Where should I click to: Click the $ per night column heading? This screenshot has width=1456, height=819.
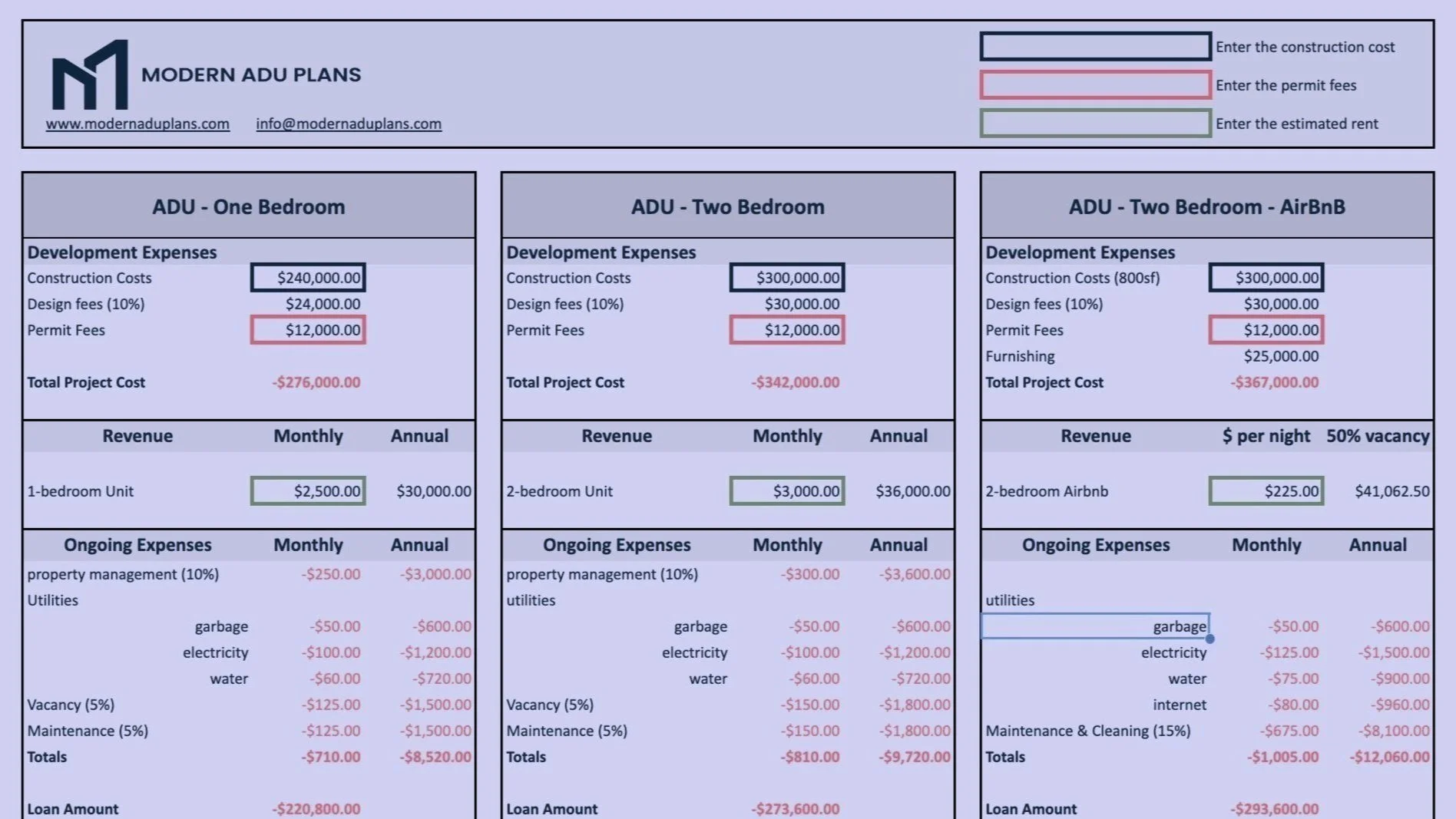click(1266, 436)
